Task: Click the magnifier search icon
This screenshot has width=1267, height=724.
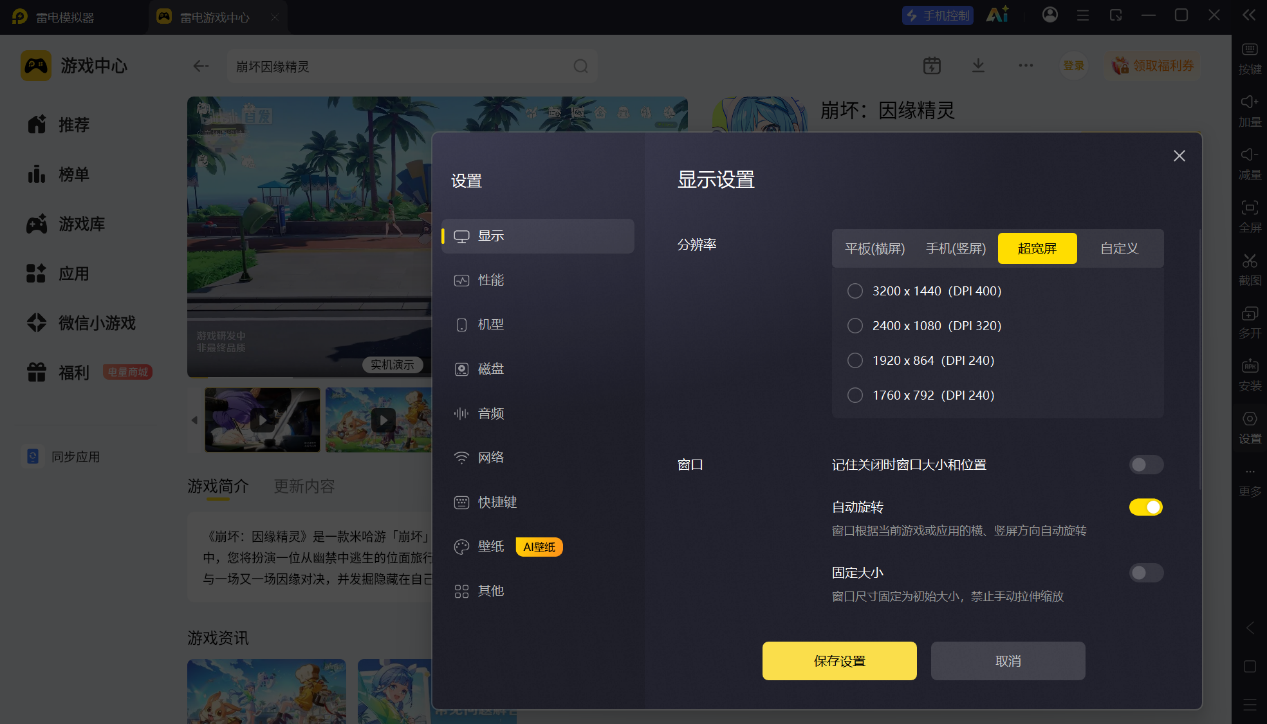Action: point(580,66)
